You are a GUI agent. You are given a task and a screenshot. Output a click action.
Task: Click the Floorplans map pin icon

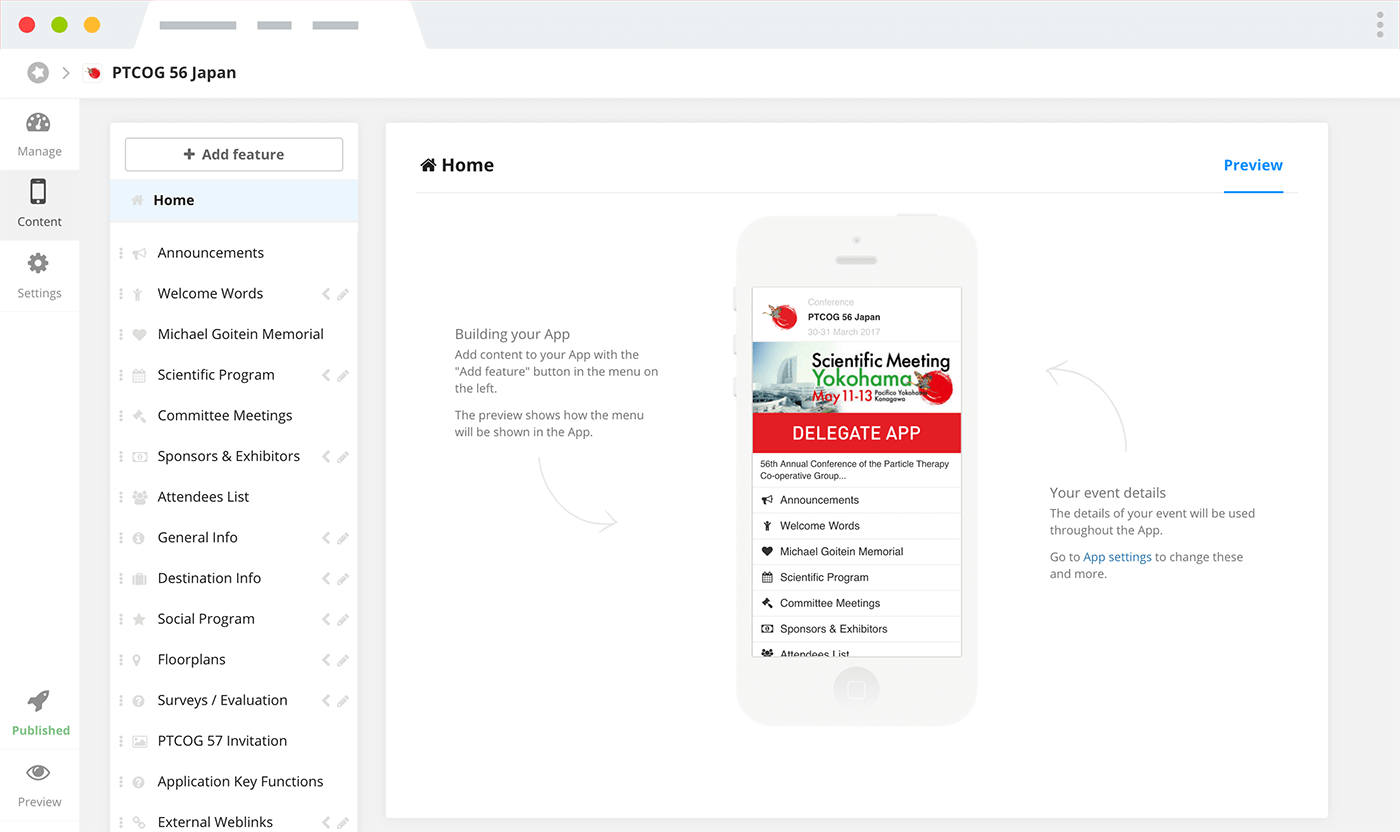click(x=137, y=660)
